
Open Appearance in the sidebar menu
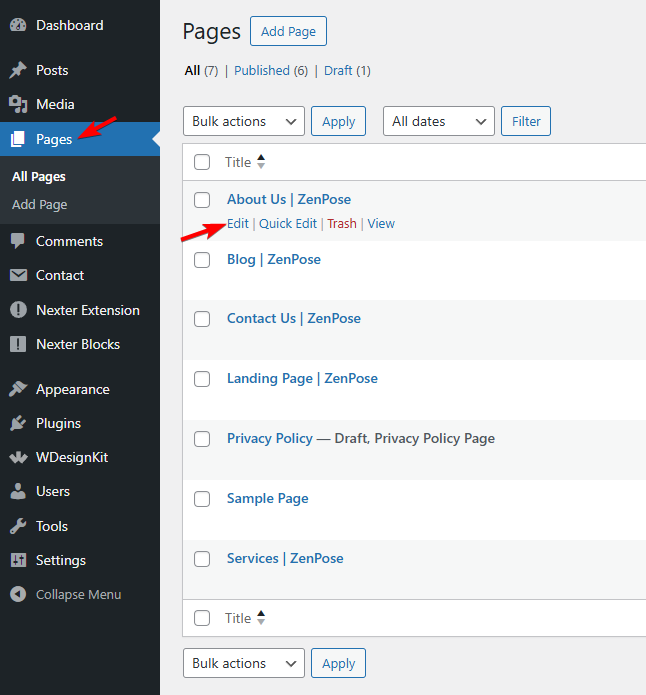73,389
